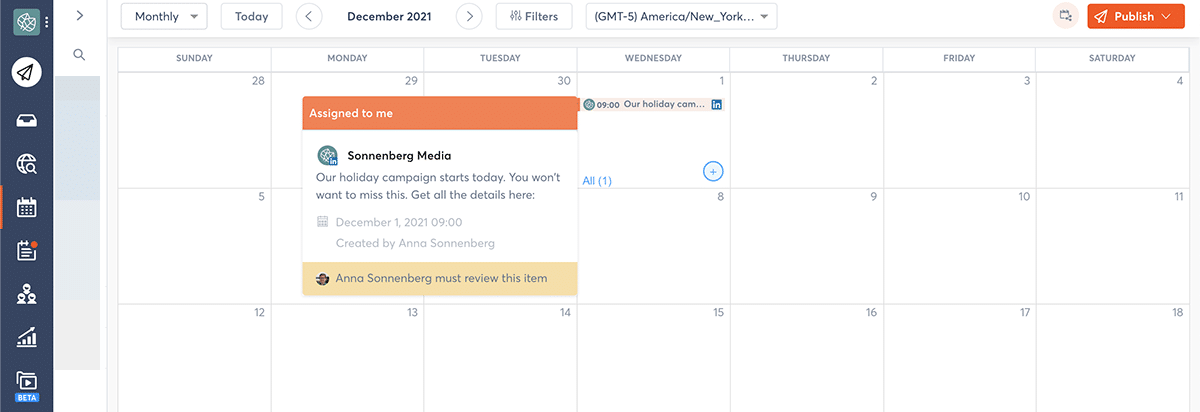Click the search magnifier icon

coord(79,55)
